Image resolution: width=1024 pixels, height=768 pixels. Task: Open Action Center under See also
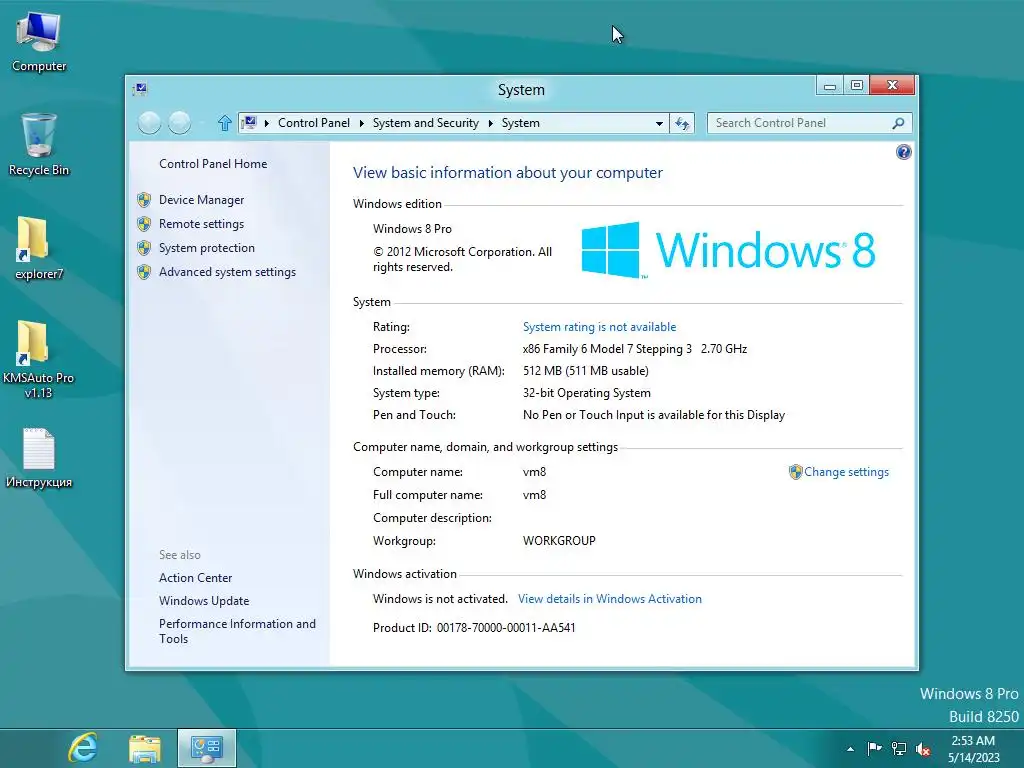[195, 578]
